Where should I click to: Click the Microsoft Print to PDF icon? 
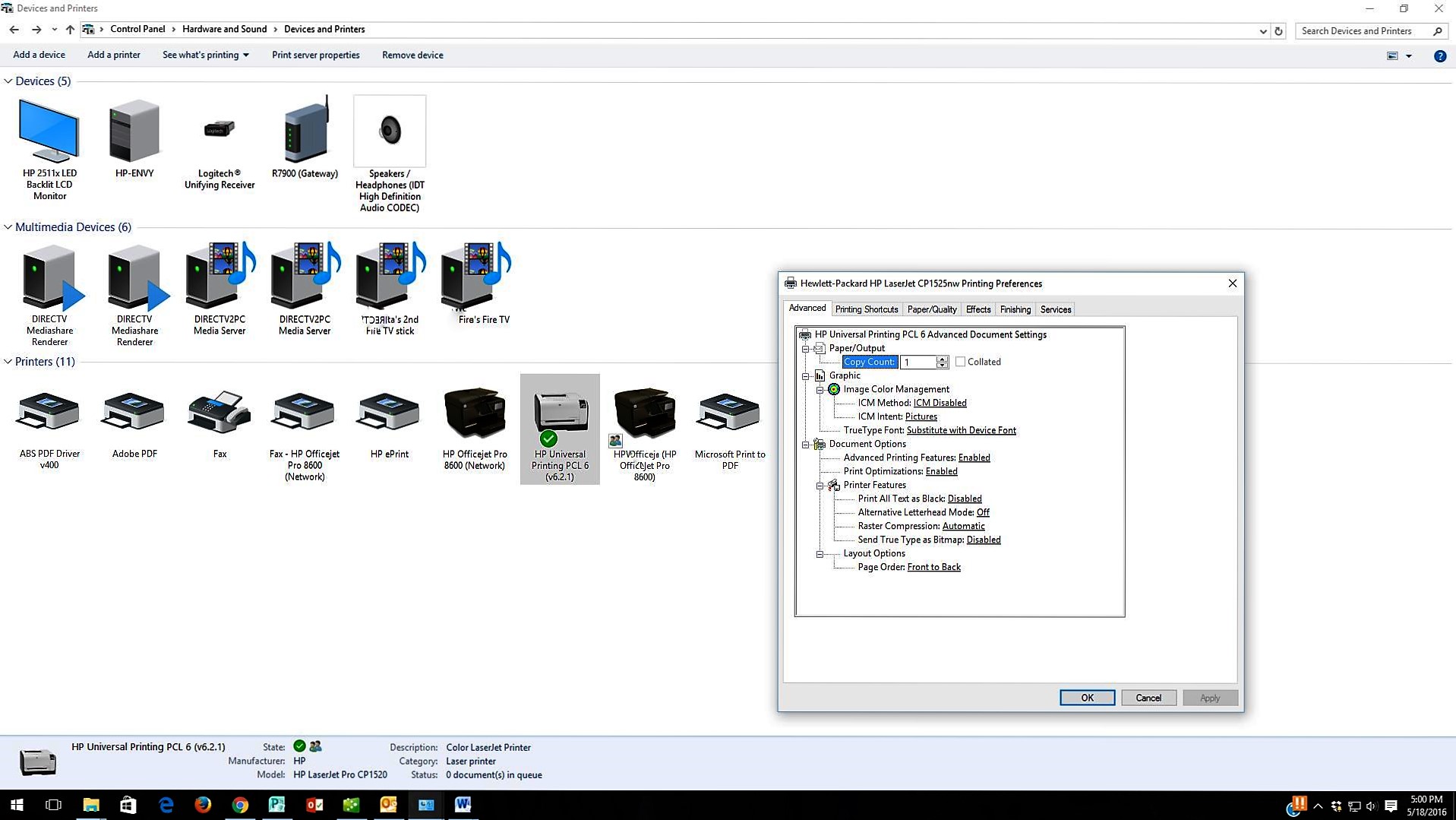coord(729,414)
